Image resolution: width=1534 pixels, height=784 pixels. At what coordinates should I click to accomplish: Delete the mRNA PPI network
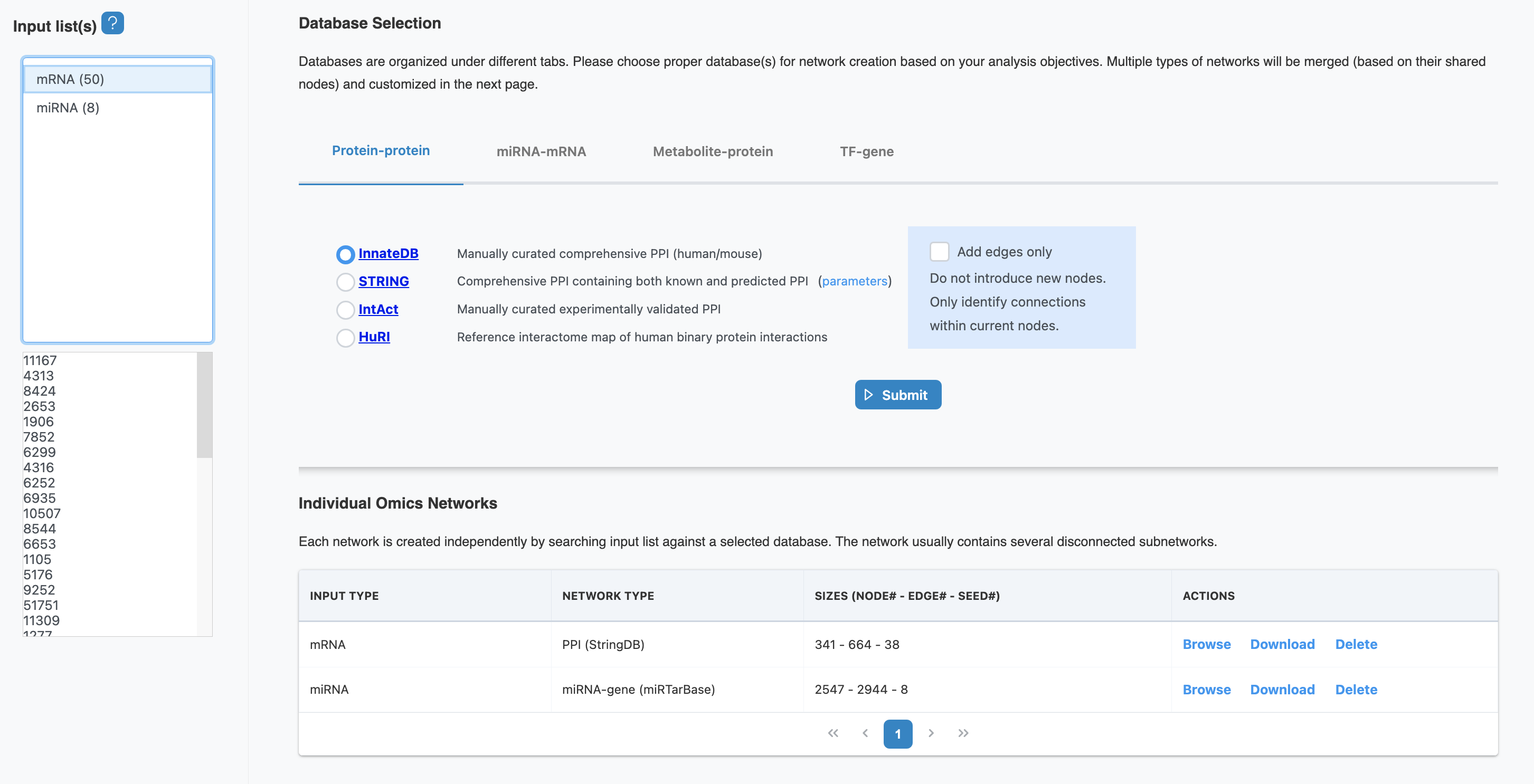[x=1356, y=644]
